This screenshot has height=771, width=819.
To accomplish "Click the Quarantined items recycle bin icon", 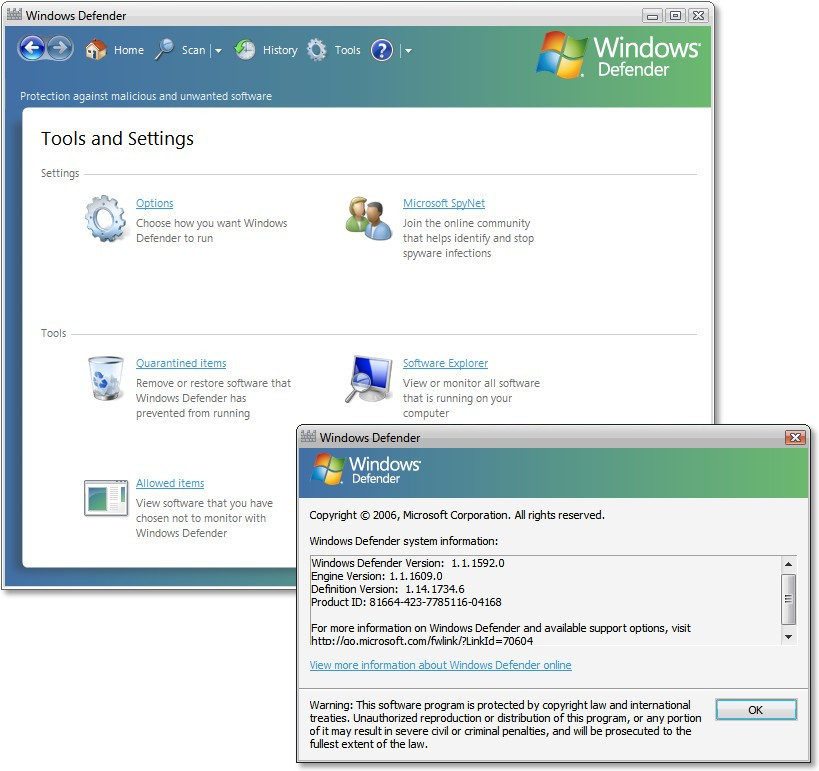I will 106,378.
